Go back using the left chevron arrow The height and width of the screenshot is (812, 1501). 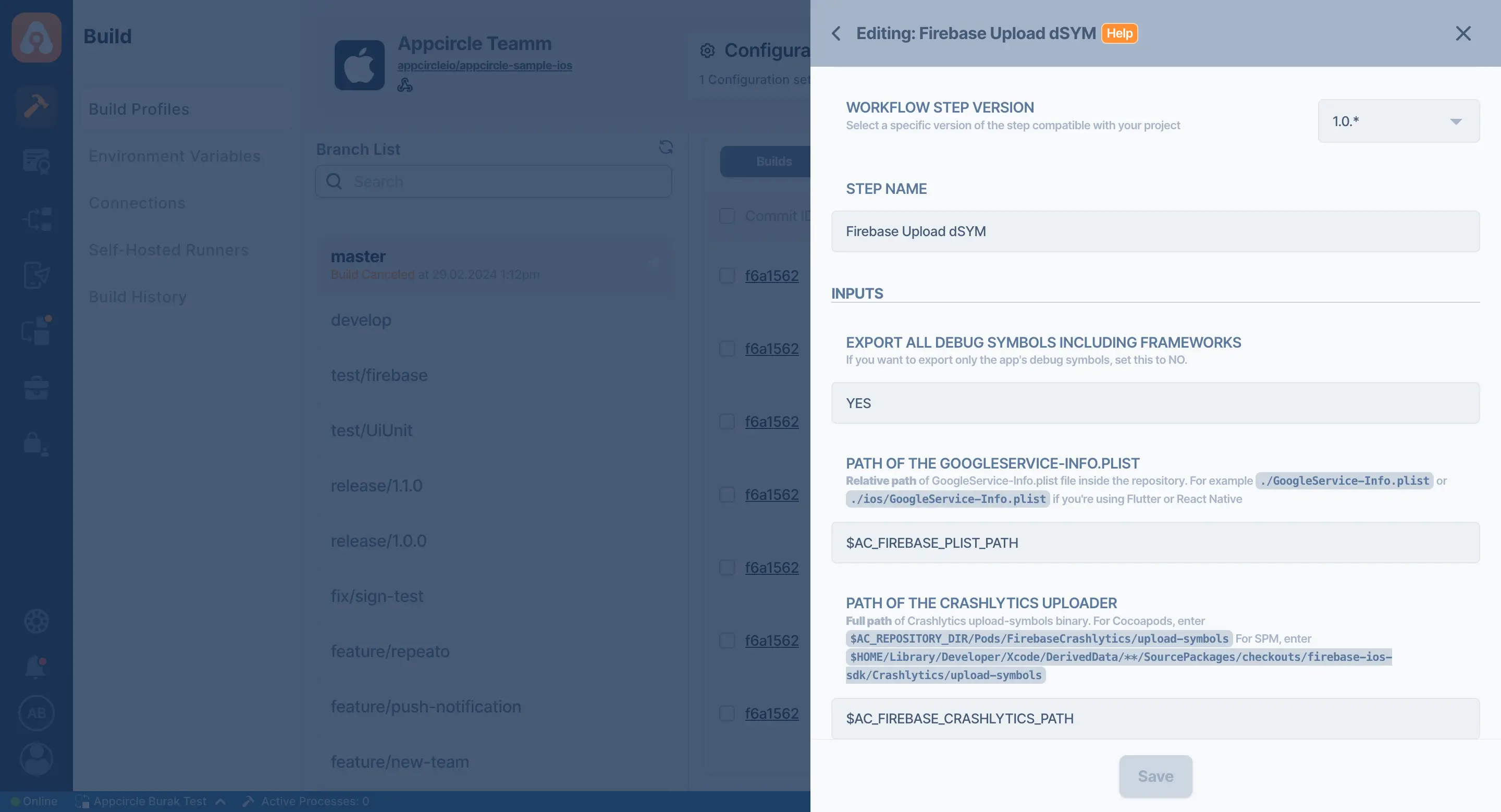tap(836, 34)
